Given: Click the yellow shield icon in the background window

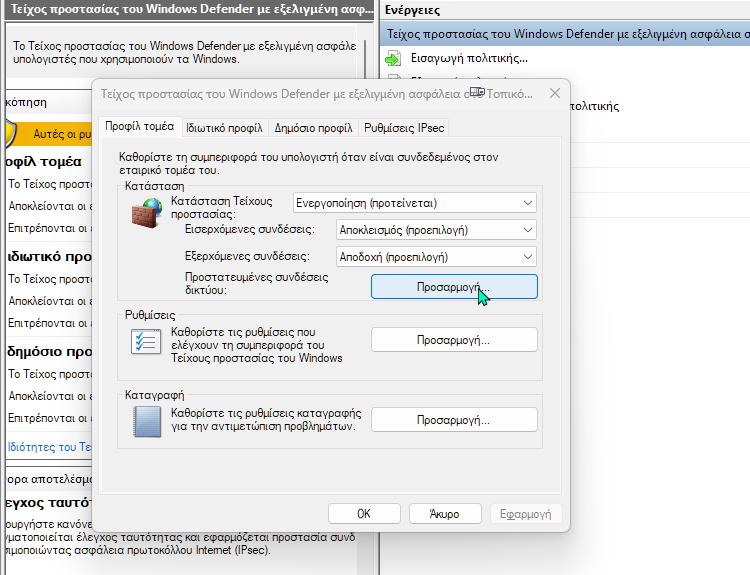Looking at the screenshot, I should (x=11, y=134).
